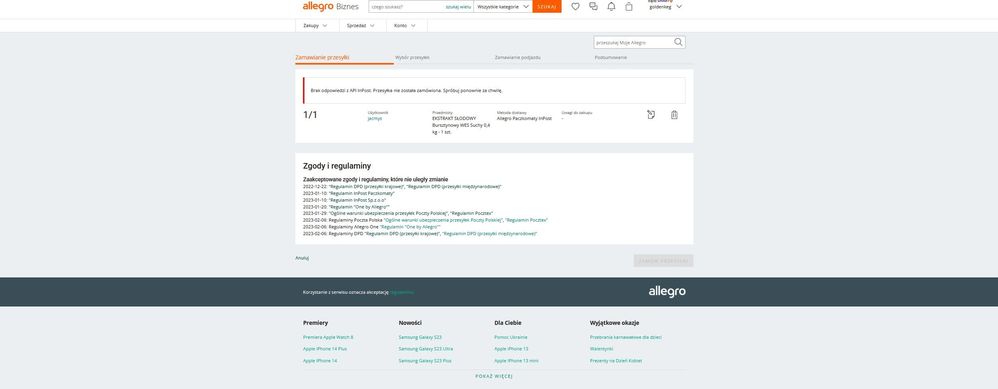Click the 'Zgody i regulaminy' heading

tap(337, 166)
